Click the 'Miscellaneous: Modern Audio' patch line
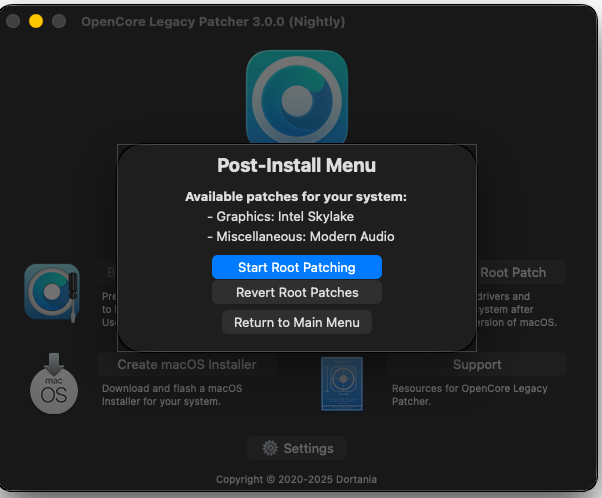This screenshot has width=602, height=498. (x=301, y=237)
